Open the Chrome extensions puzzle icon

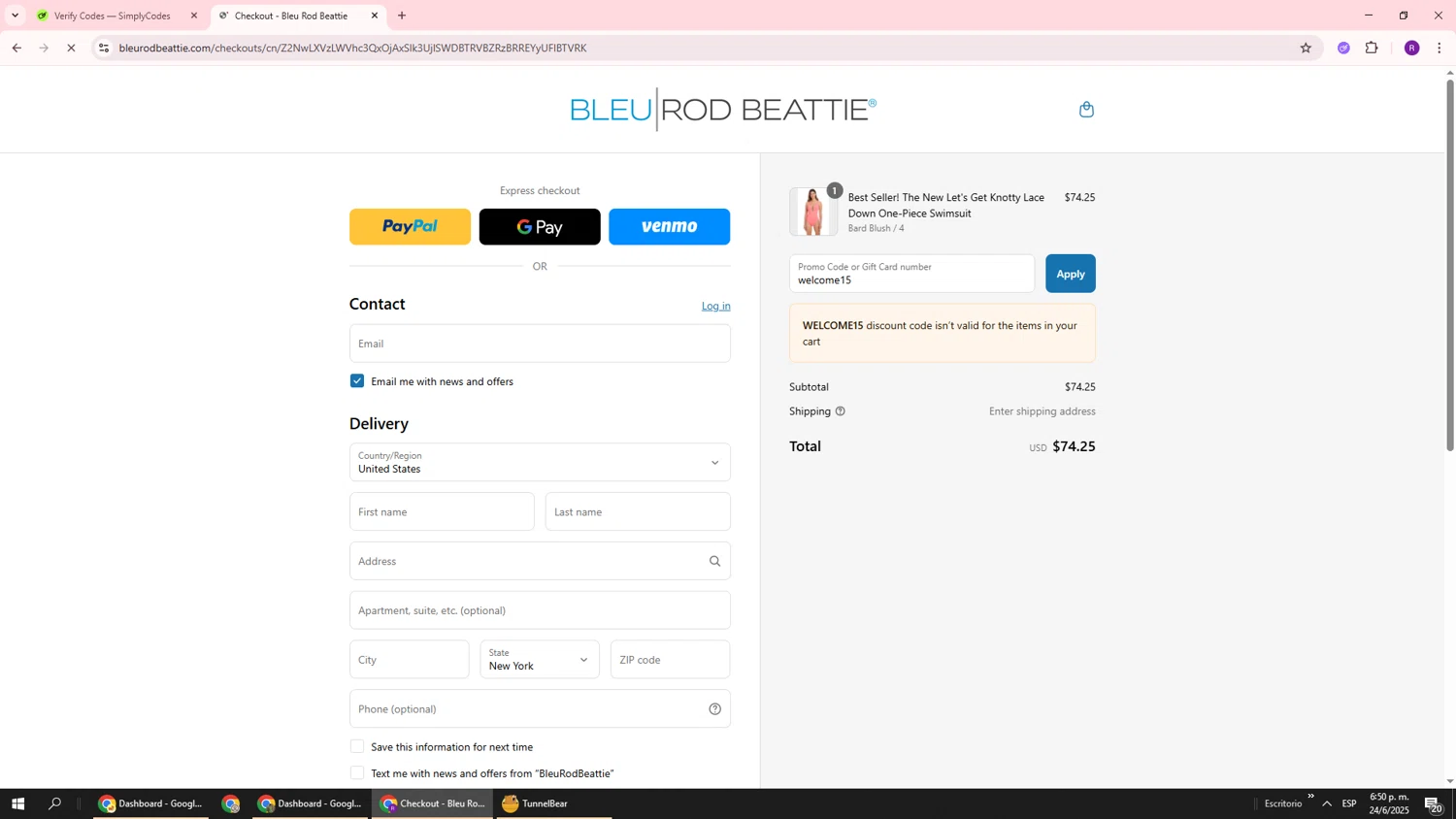pos(1372,48)
